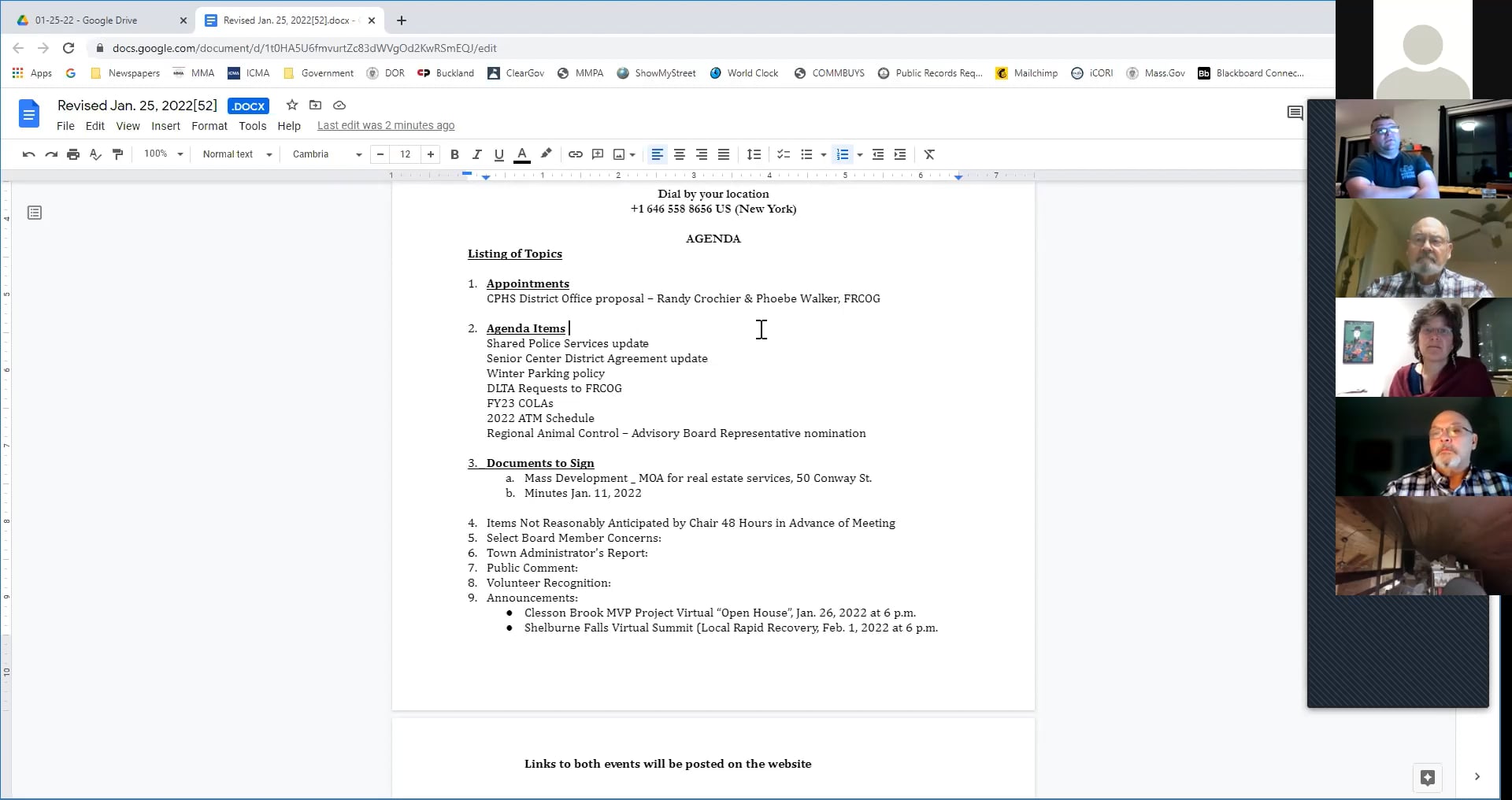Select the Print icon

click(x=72, y=154)
